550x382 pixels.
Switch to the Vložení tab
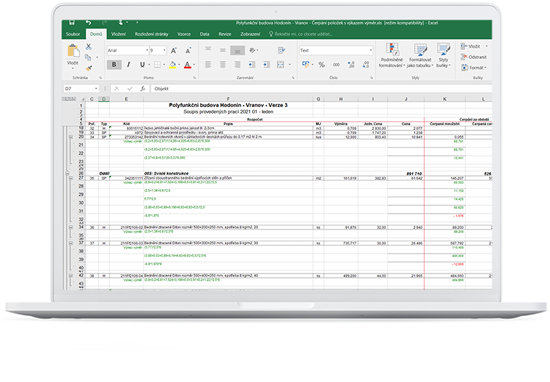[x=119, y=34]
